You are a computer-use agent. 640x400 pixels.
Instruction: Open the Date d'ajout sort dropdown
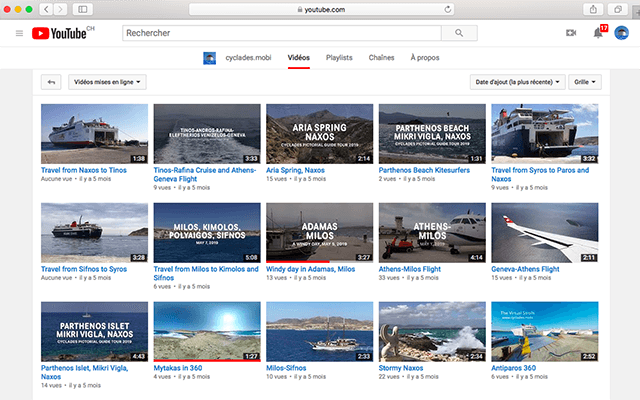[x=516, y=82]
